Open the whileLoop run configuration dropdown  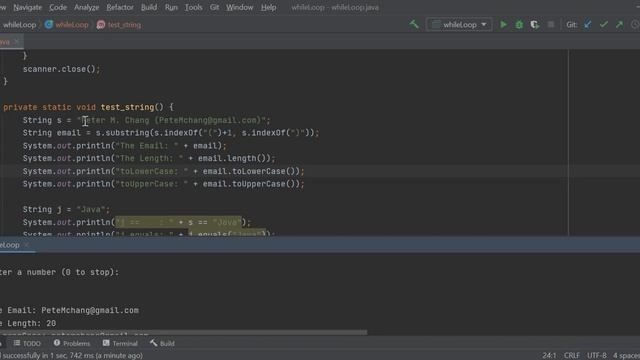point(459,24)
